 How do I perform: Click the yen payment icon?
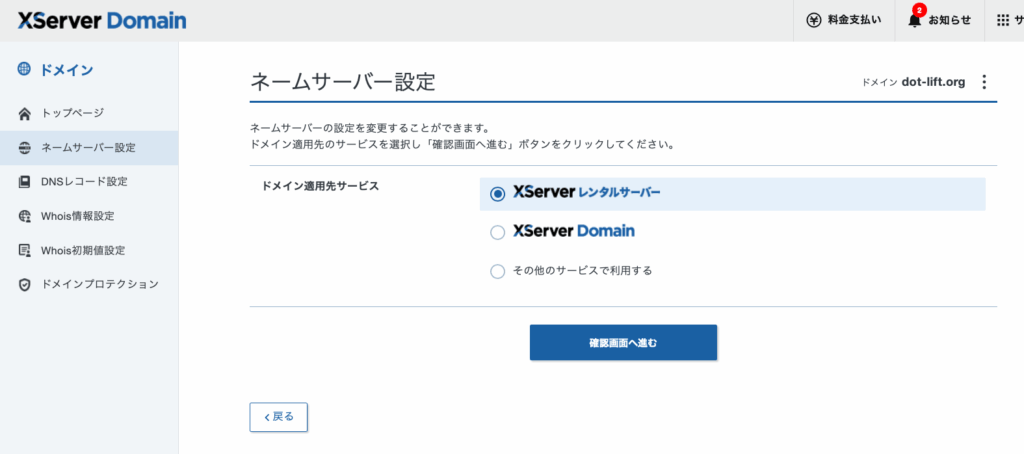click(814, 20)
